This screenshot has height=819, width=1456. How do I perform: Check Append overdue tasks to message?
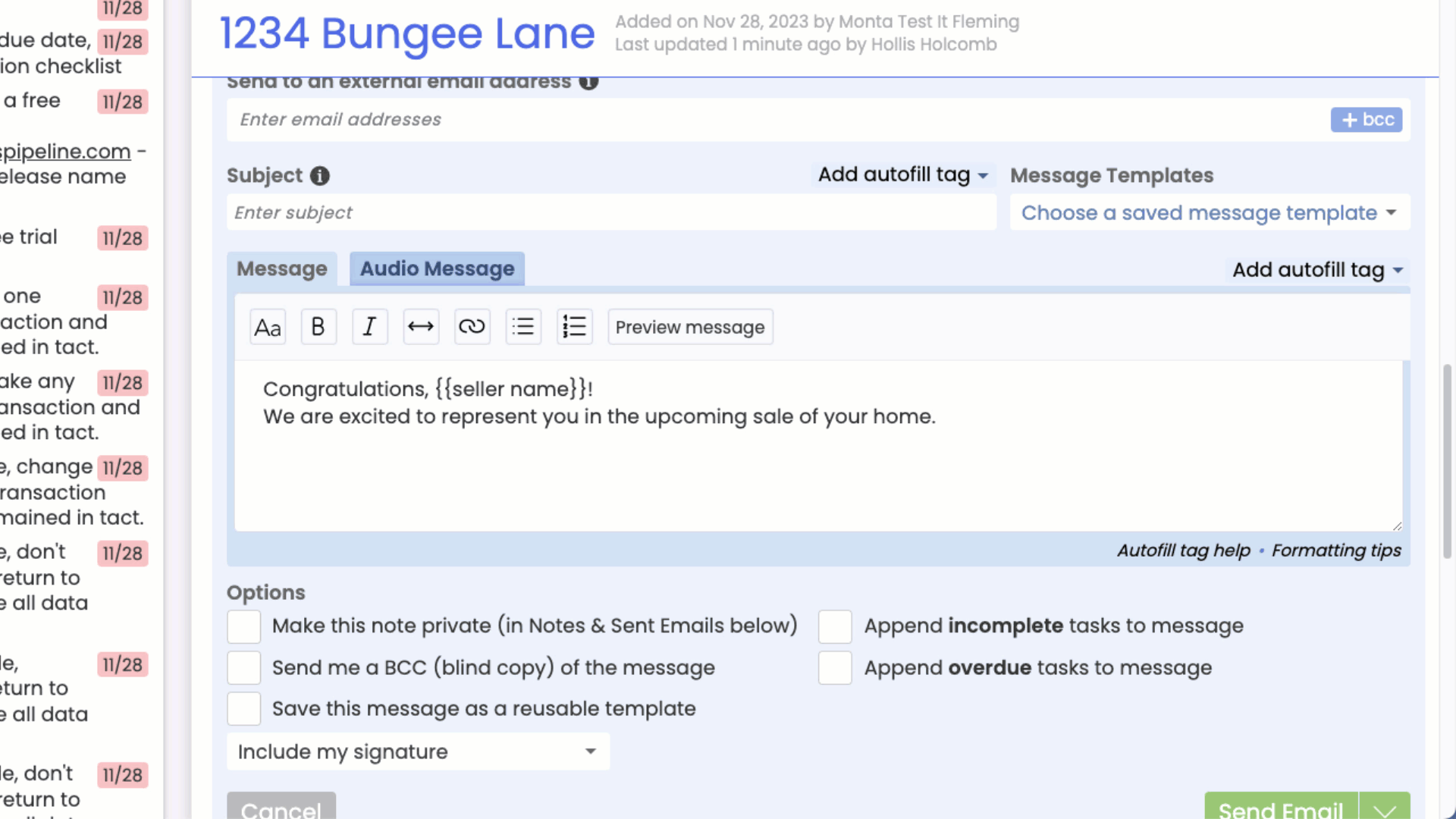[835, 668]
